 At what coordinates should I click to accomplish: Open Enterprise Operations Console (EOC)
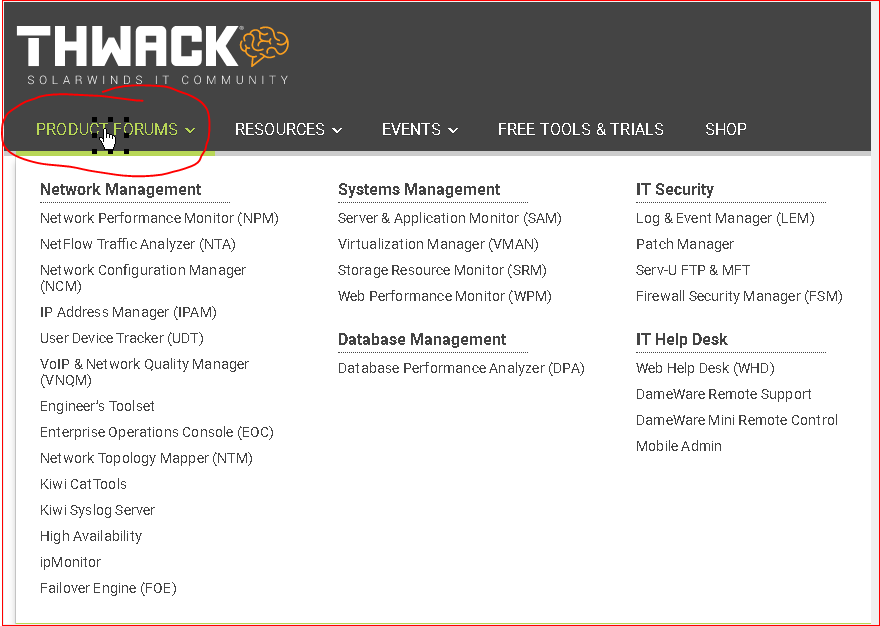(x=157, y=432)
